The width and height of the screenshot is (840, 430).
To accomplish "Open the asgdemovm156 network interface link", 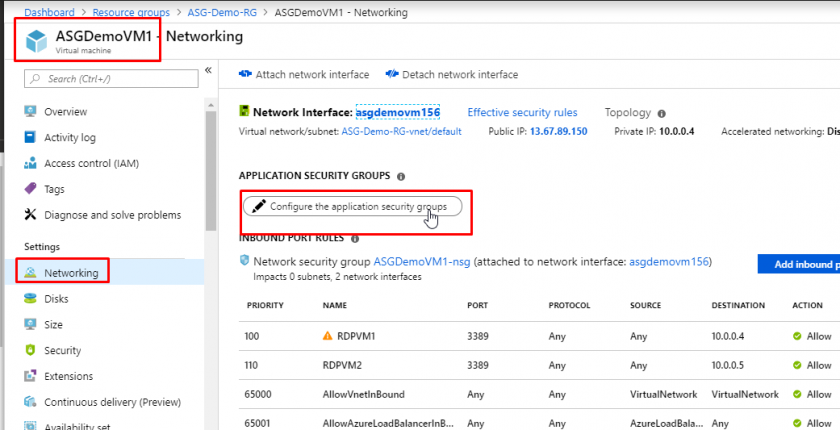I will (x=397, y=113).
